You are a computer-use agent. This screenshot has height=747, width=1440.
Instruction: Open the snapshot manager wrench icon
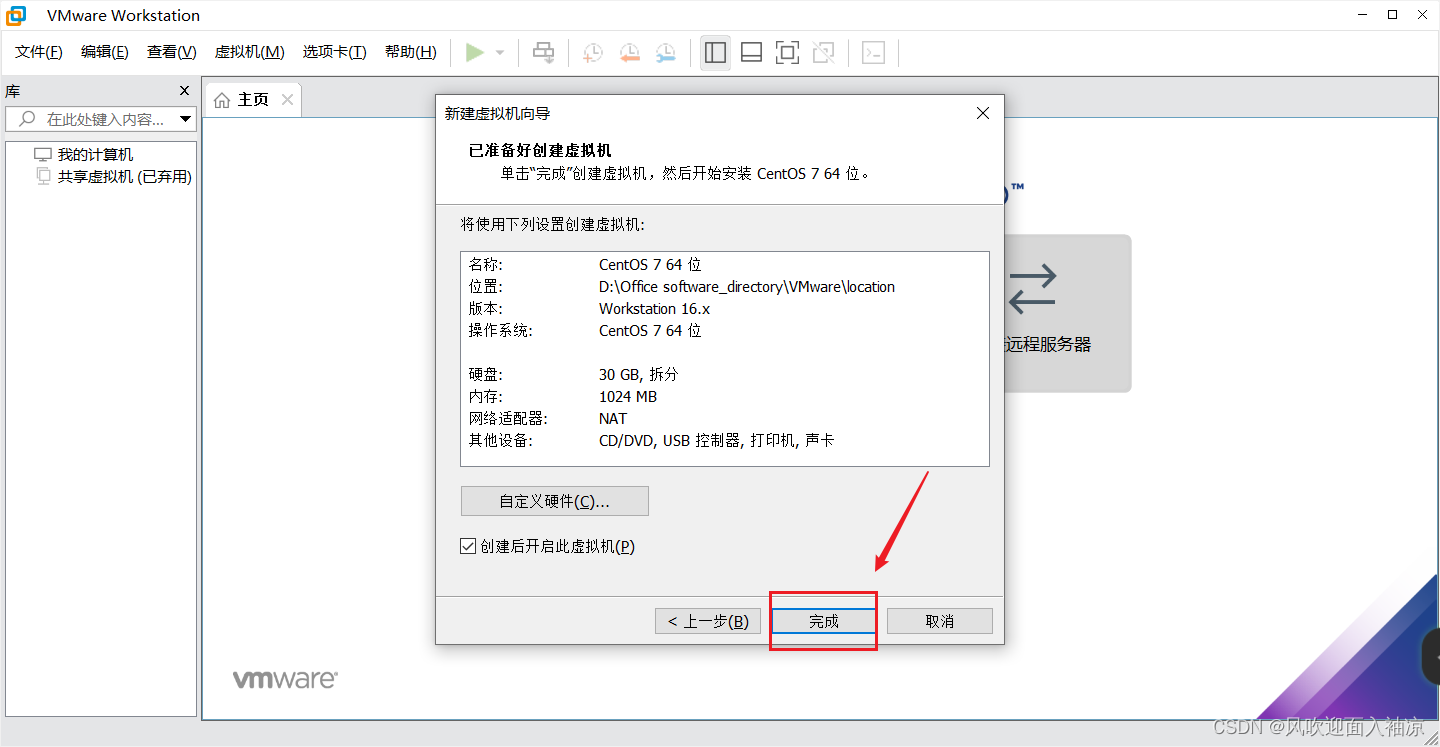pos(665,53)
